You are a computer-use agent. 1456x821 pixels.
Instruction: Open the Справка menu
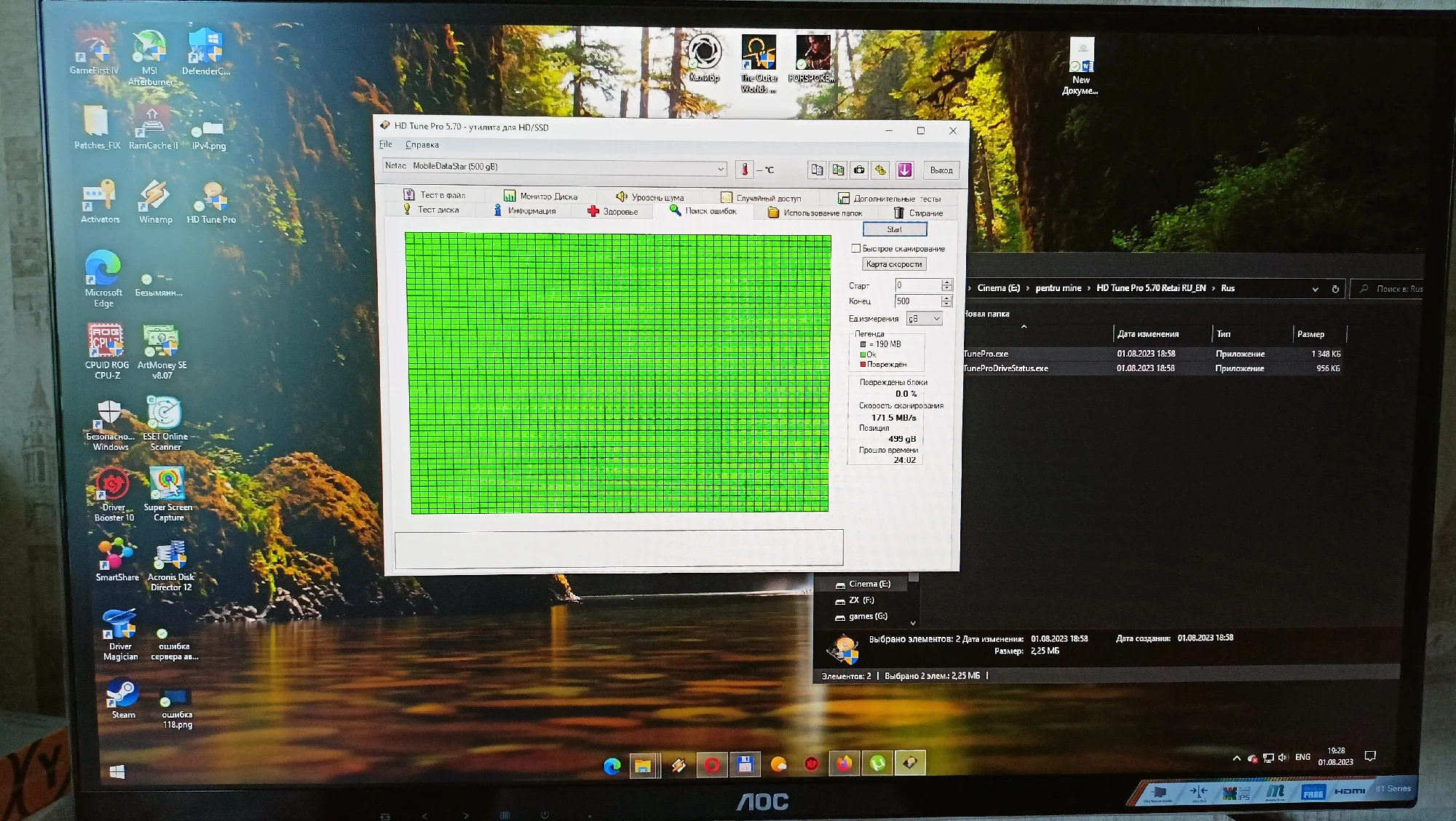tap(422, 145)
